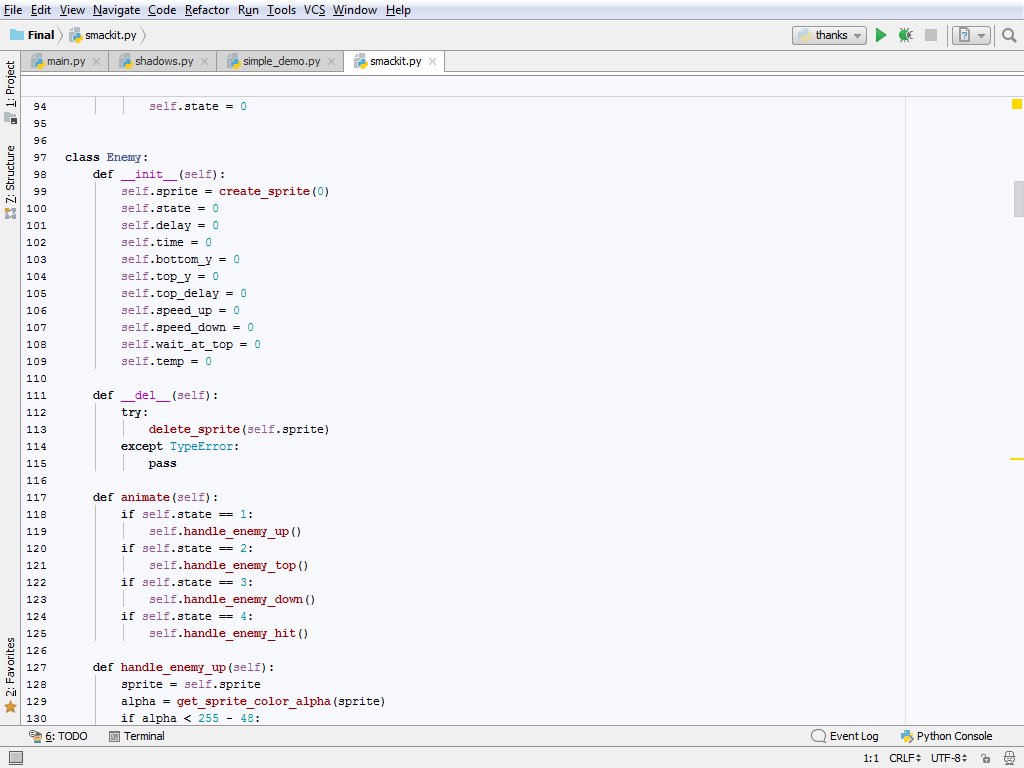Click the lock read-only status icon
The height and width of the screenshot is (768, 1024).
pos(985,758)
